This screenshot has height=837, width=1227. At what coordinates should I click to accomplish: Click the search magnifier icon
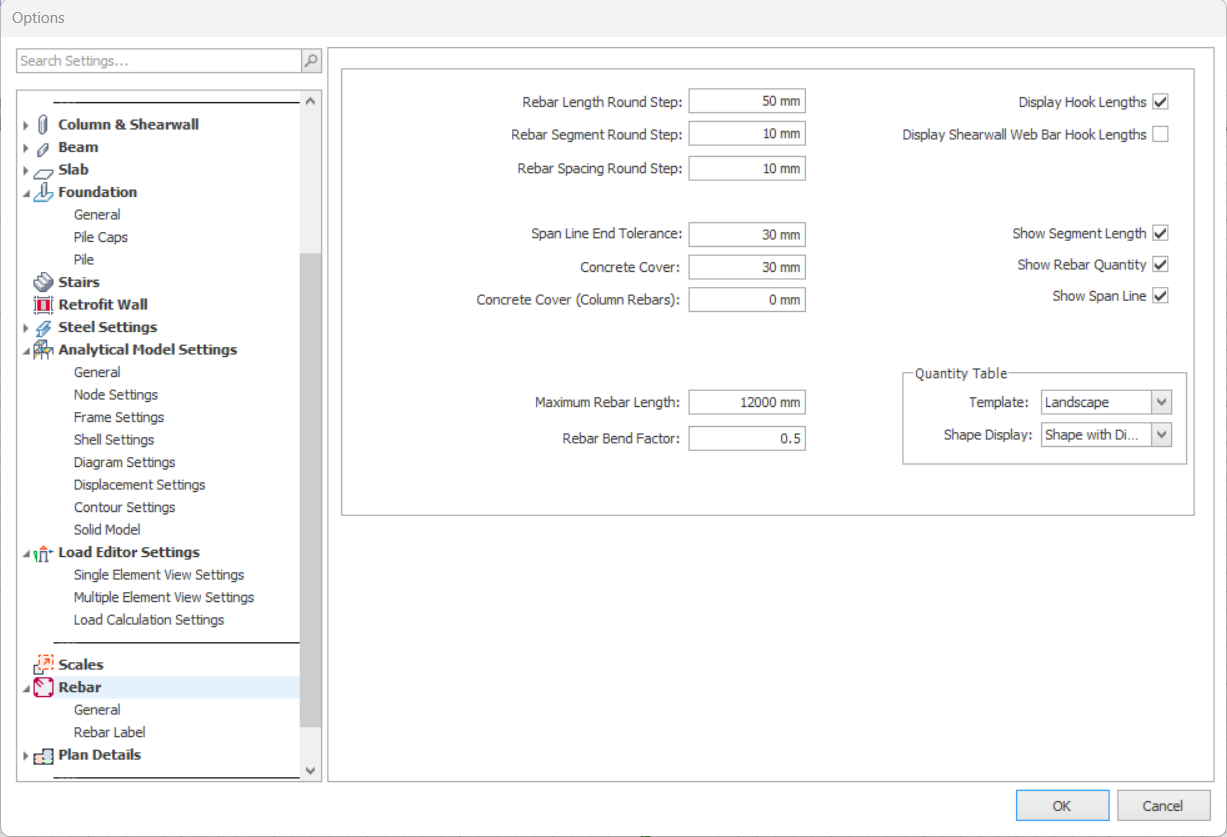pos(311,61)
